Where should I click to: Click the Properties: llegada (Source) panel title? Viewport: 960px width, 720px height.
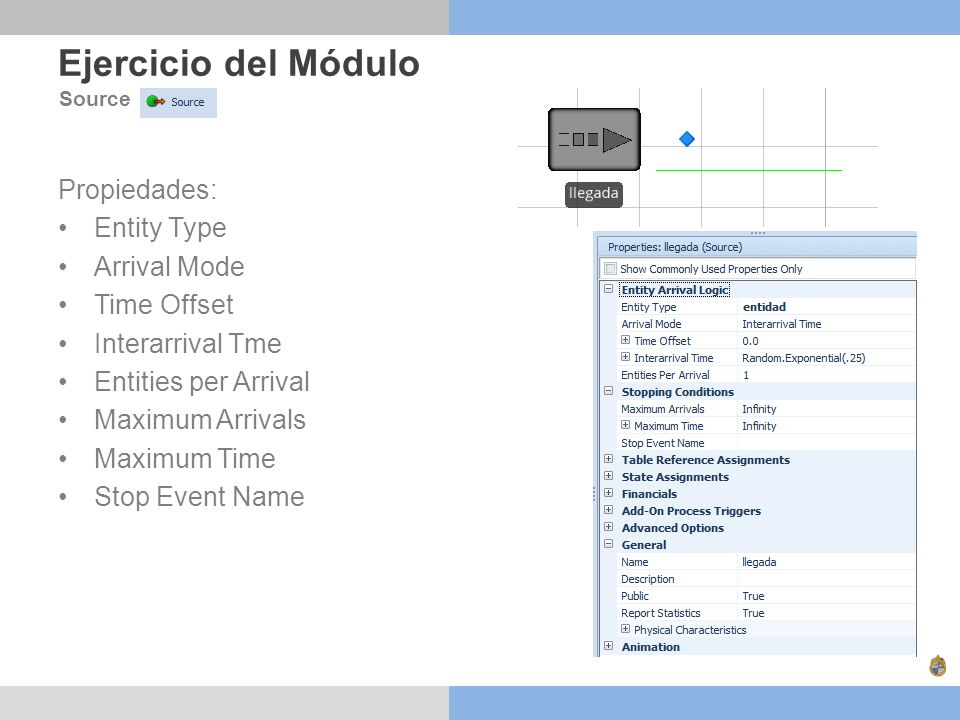tap(675, 247)
